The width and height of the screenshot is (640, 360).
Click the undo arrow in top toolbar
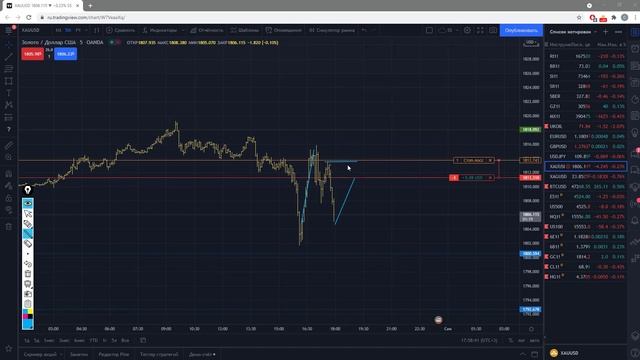[x=364, y=30]
